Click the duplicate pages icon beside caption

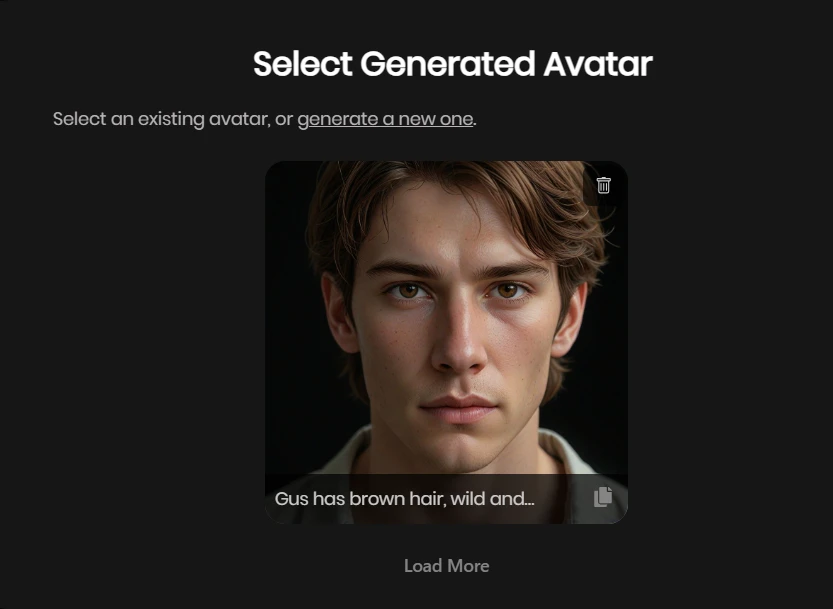click(603, 497)
